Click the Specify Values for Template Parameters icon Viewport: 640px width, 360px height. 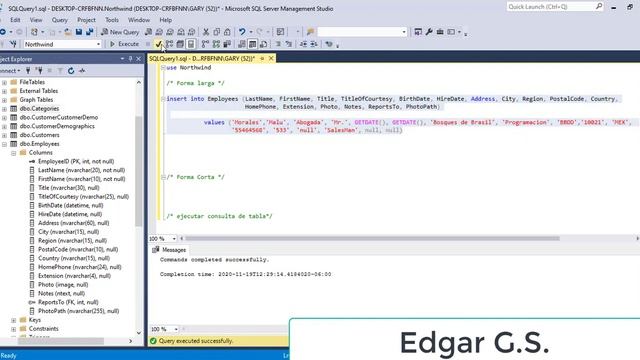tap(329, 44)
